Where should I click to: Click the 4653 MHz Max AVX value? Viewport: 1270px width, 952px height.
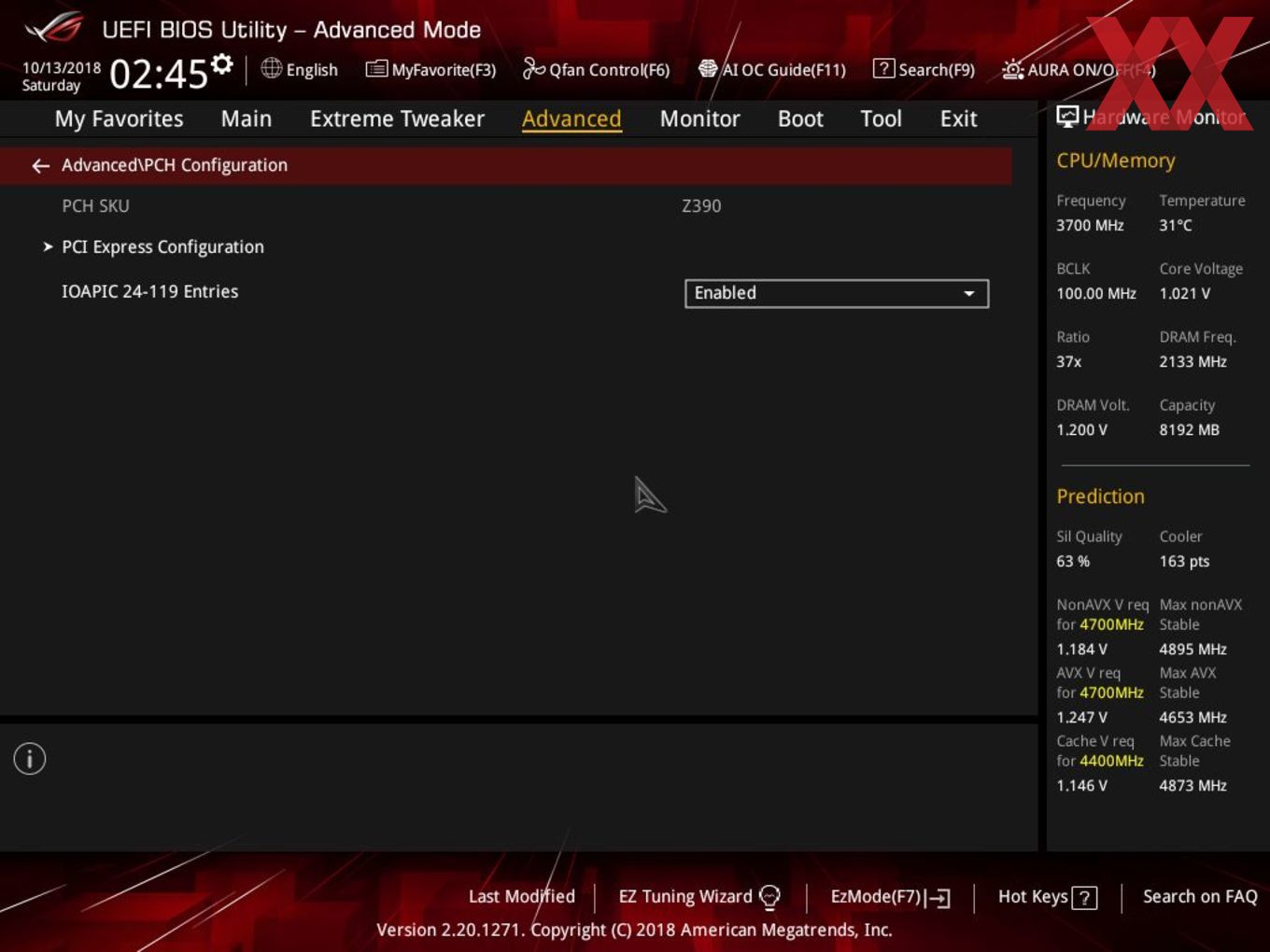point(1192,717)
